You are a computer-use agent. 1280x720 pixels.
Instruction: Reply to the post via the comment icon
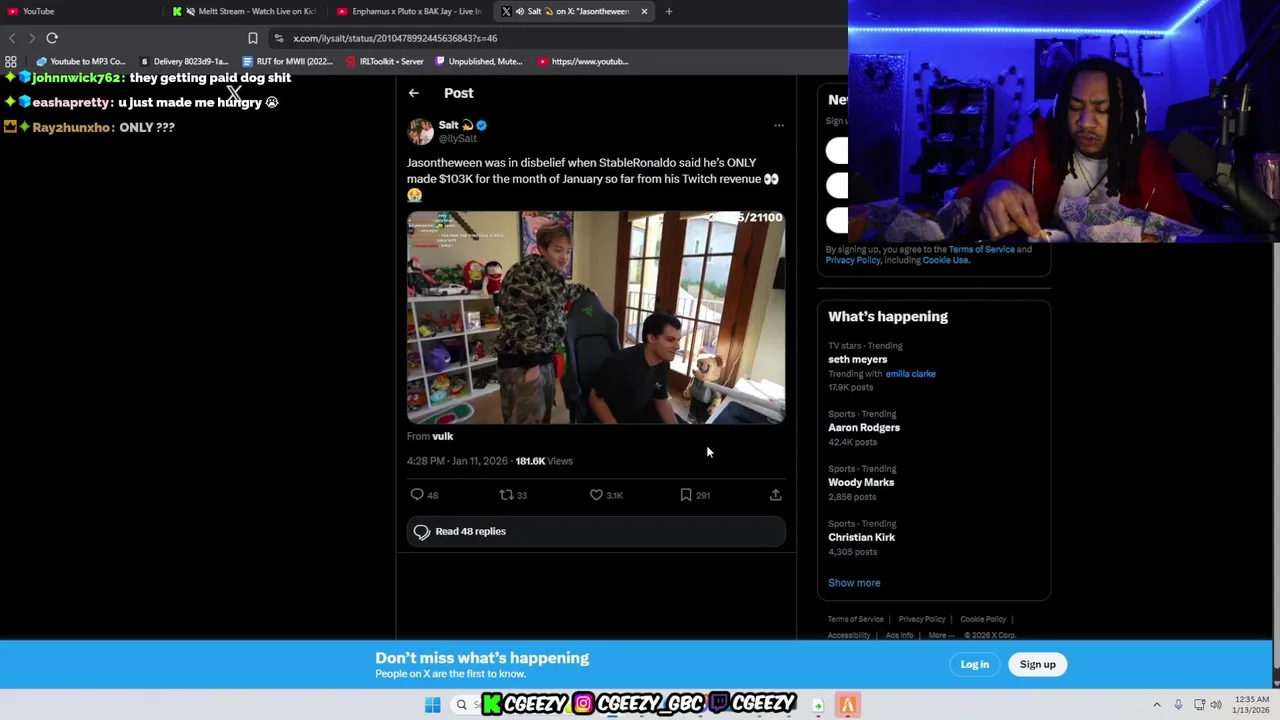point(417,495)
